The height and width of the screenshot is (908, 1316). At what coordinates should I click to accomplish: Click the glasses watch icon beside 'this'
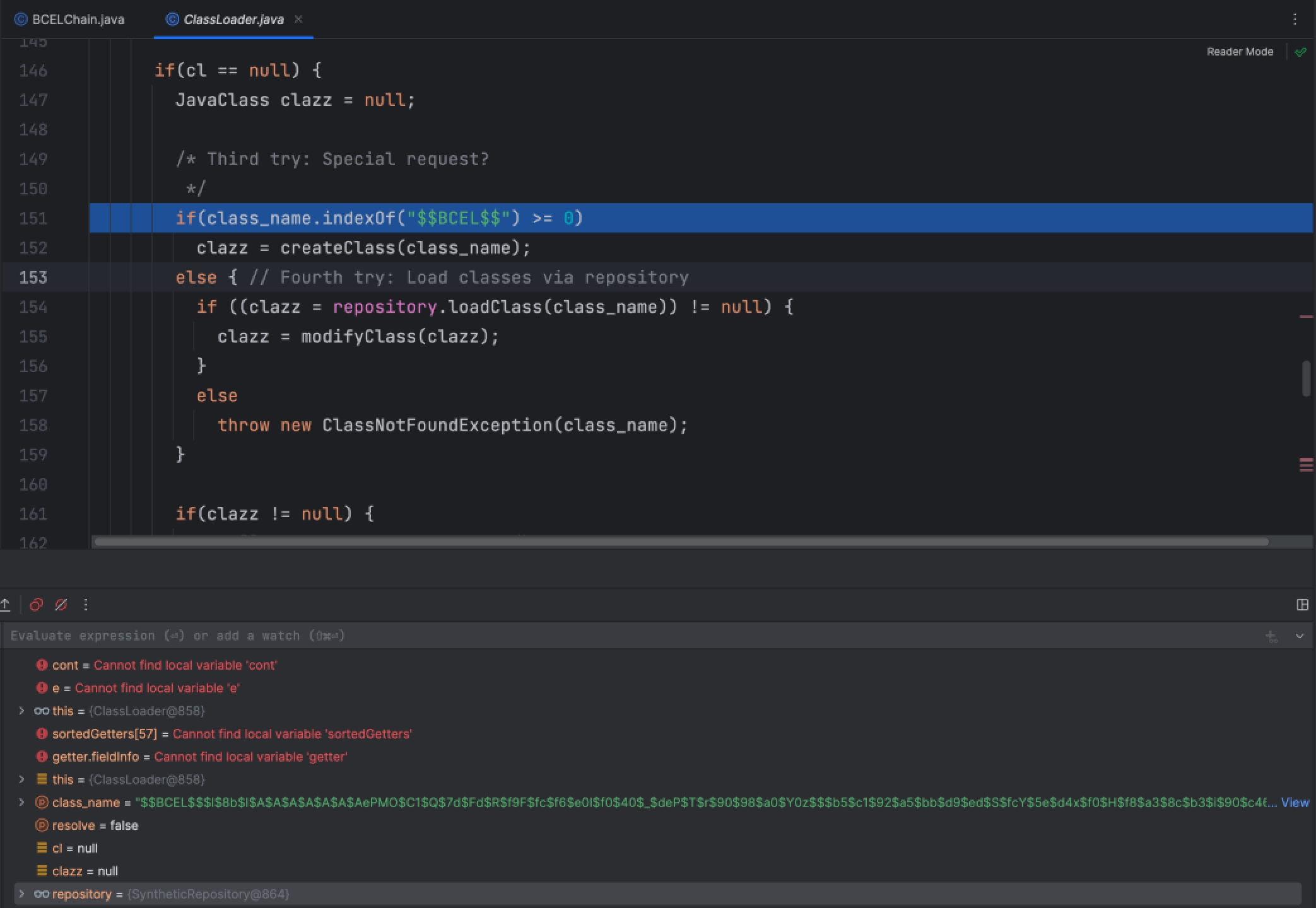point(42,711)
